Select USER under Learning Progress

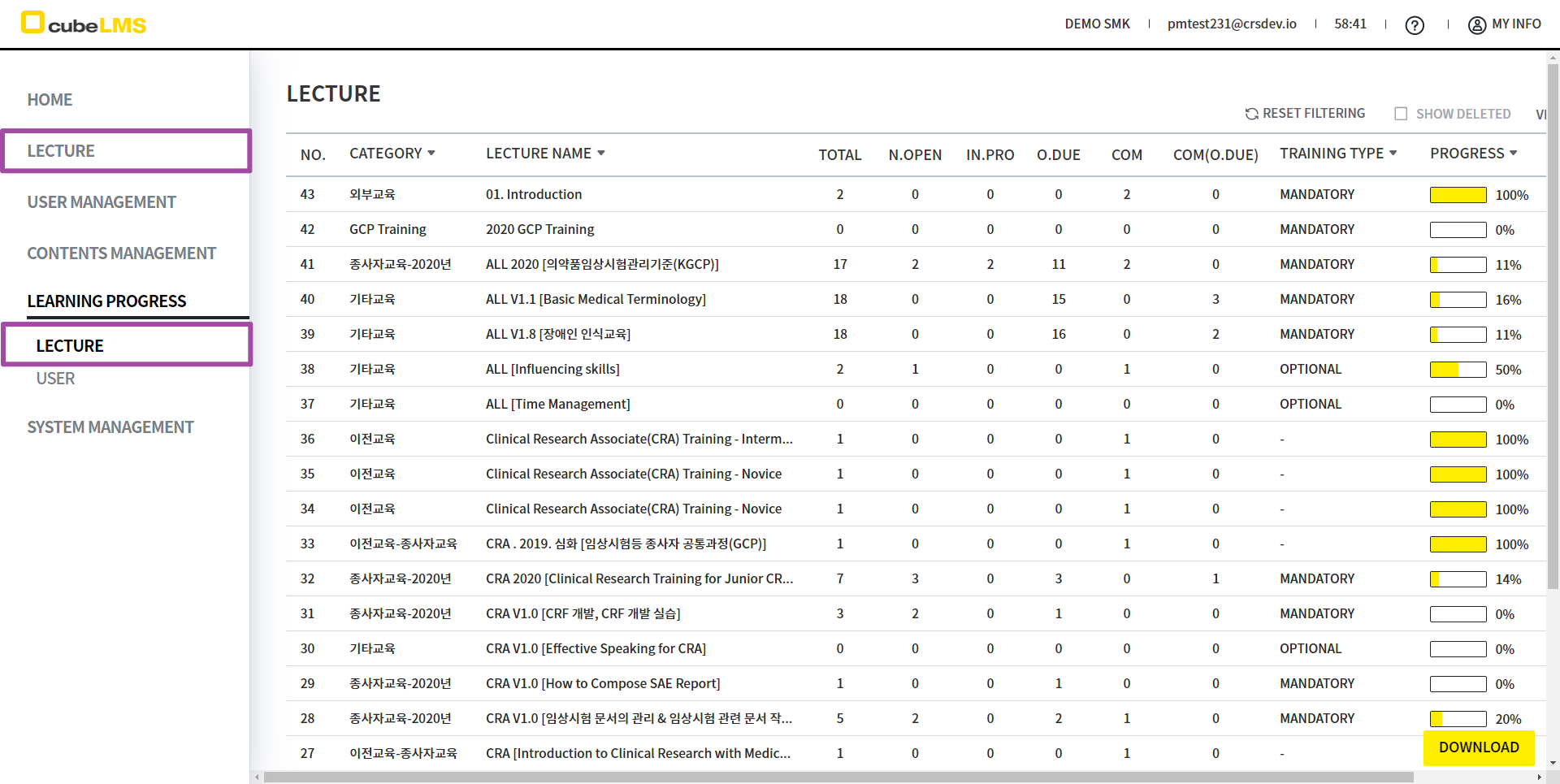55,379
